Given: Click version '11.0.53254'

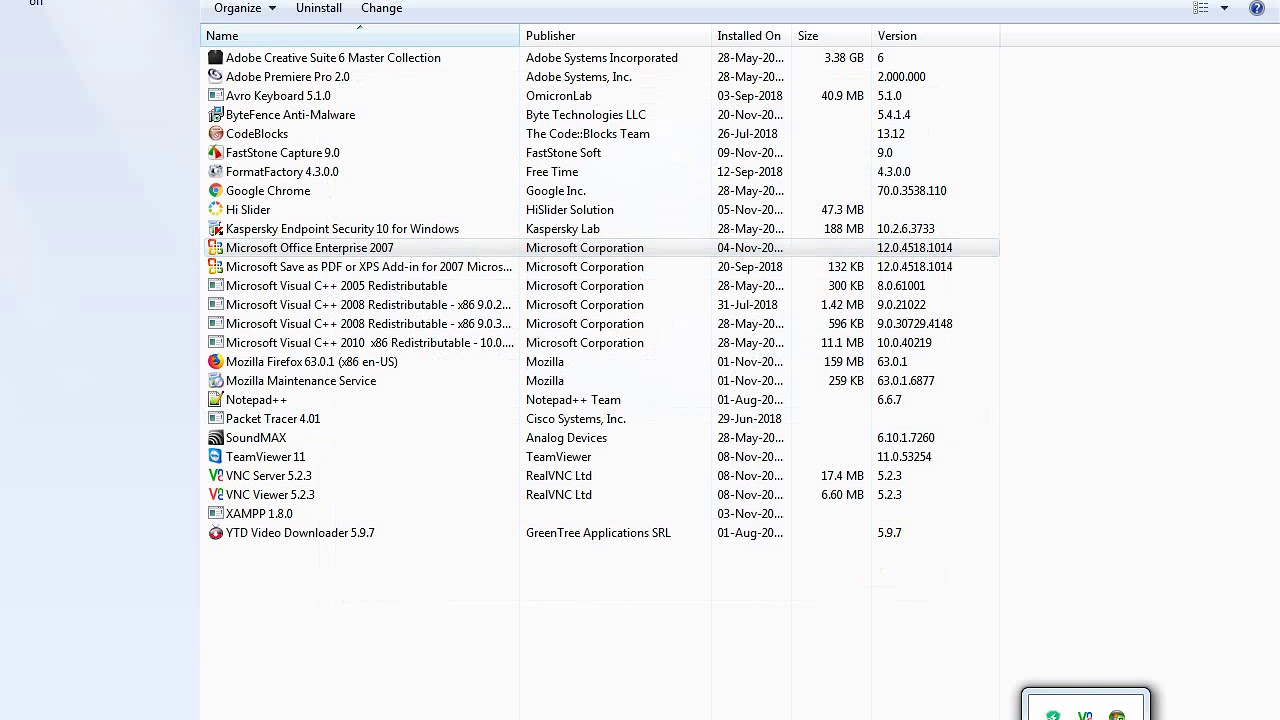Looking at the screenshot, I should [x=904, y=457].
